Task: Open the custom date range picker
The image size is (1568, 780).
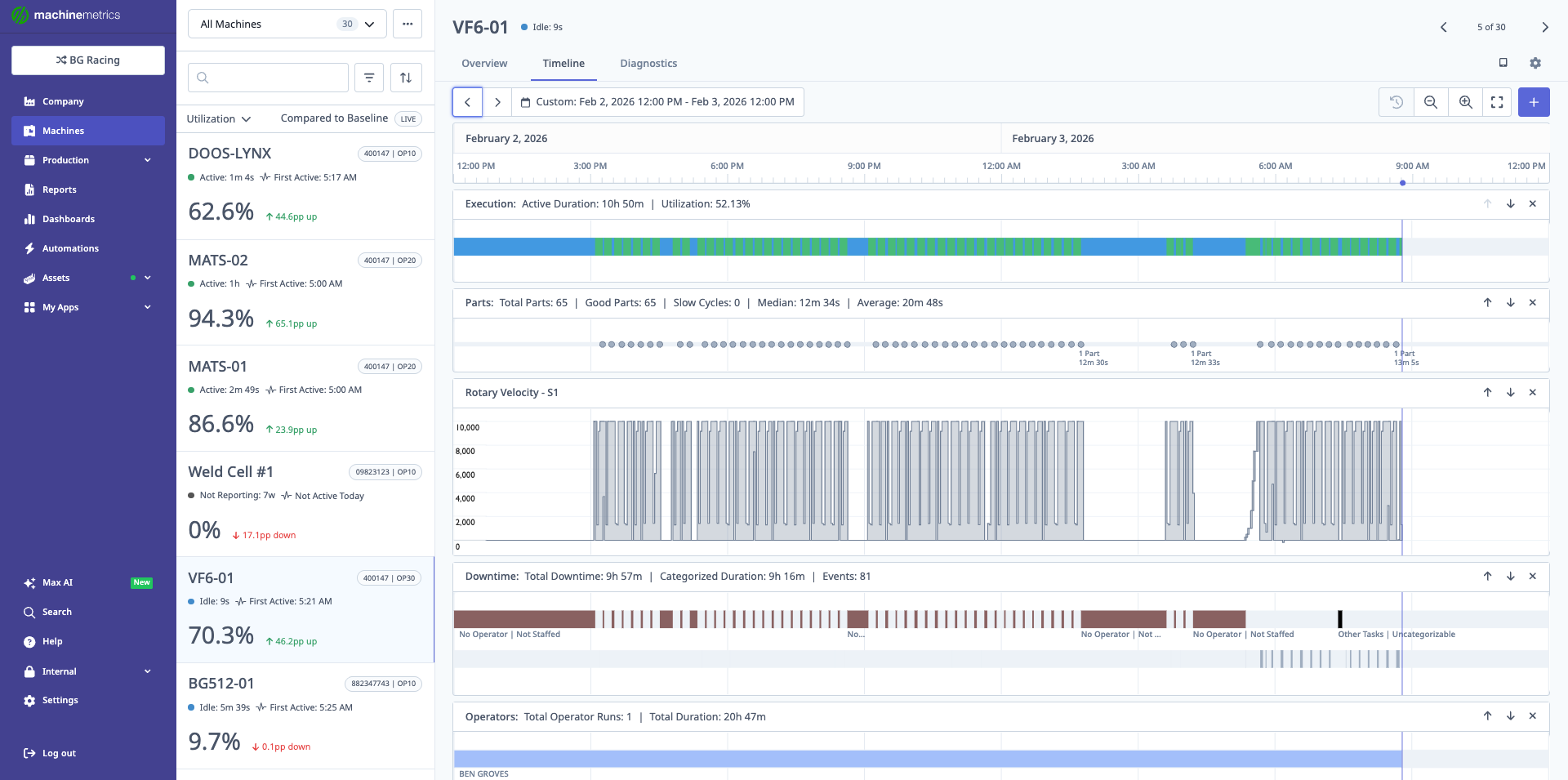Action: coord(657,102)
